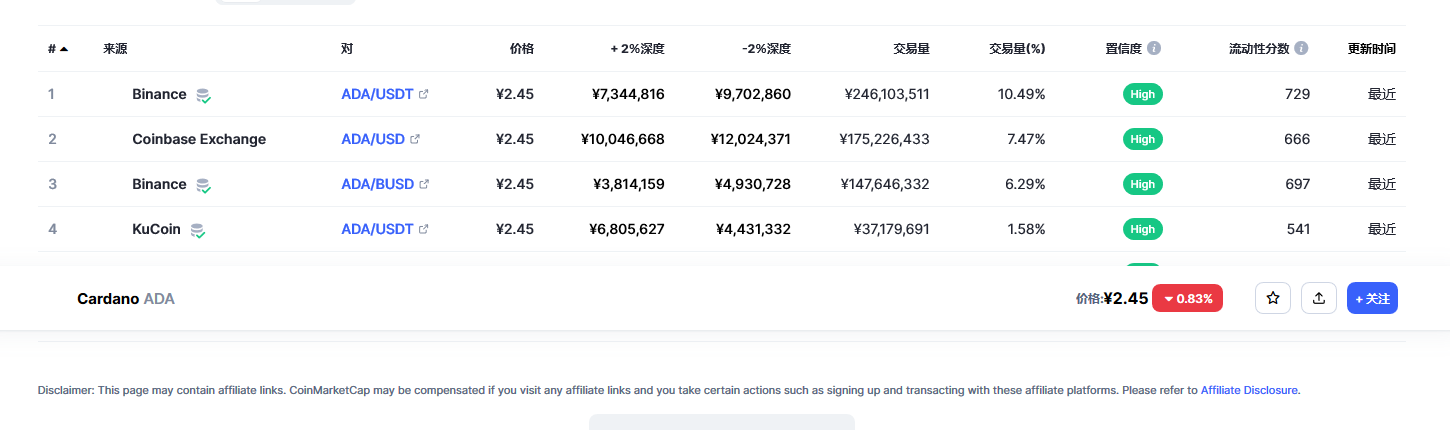The width and height of the screenshot is (1450, 430).
Task: Click the red -0.83% change badge
Action: click(1187, 298)
